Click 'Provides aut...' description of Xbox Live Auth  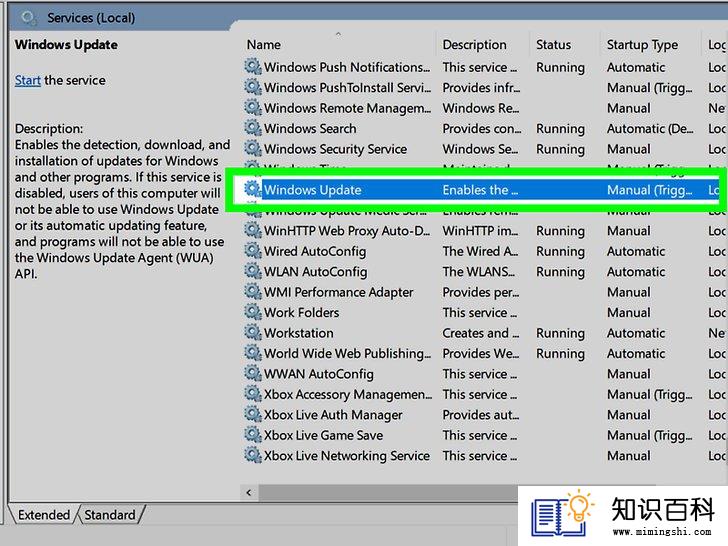click(x=481, y=415)
